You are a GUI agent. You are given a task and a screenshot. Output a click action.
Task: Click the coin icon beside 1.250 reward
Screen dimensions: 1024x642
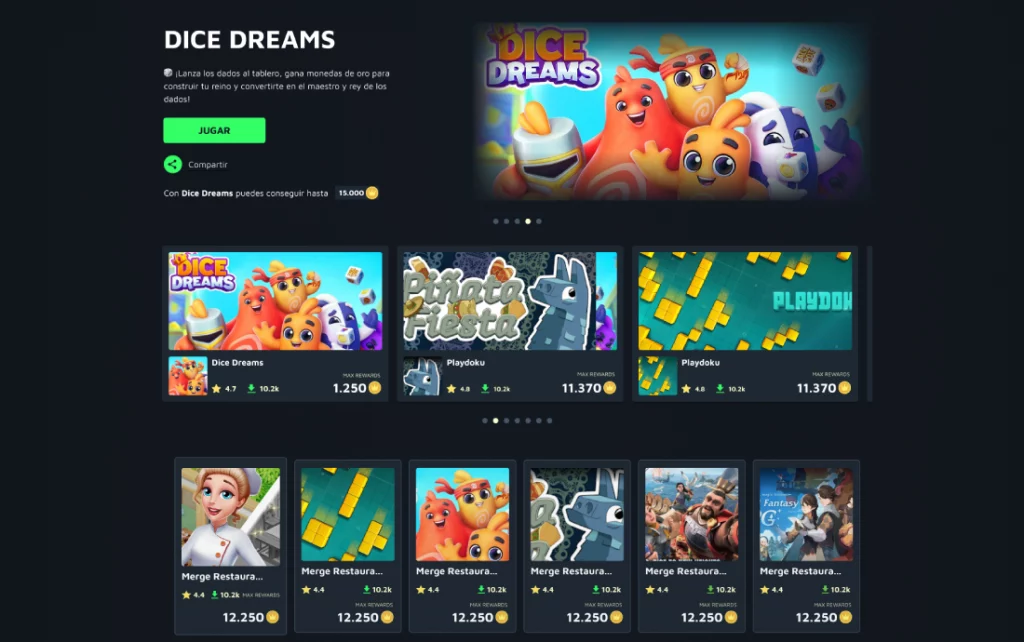click(375, 388)
